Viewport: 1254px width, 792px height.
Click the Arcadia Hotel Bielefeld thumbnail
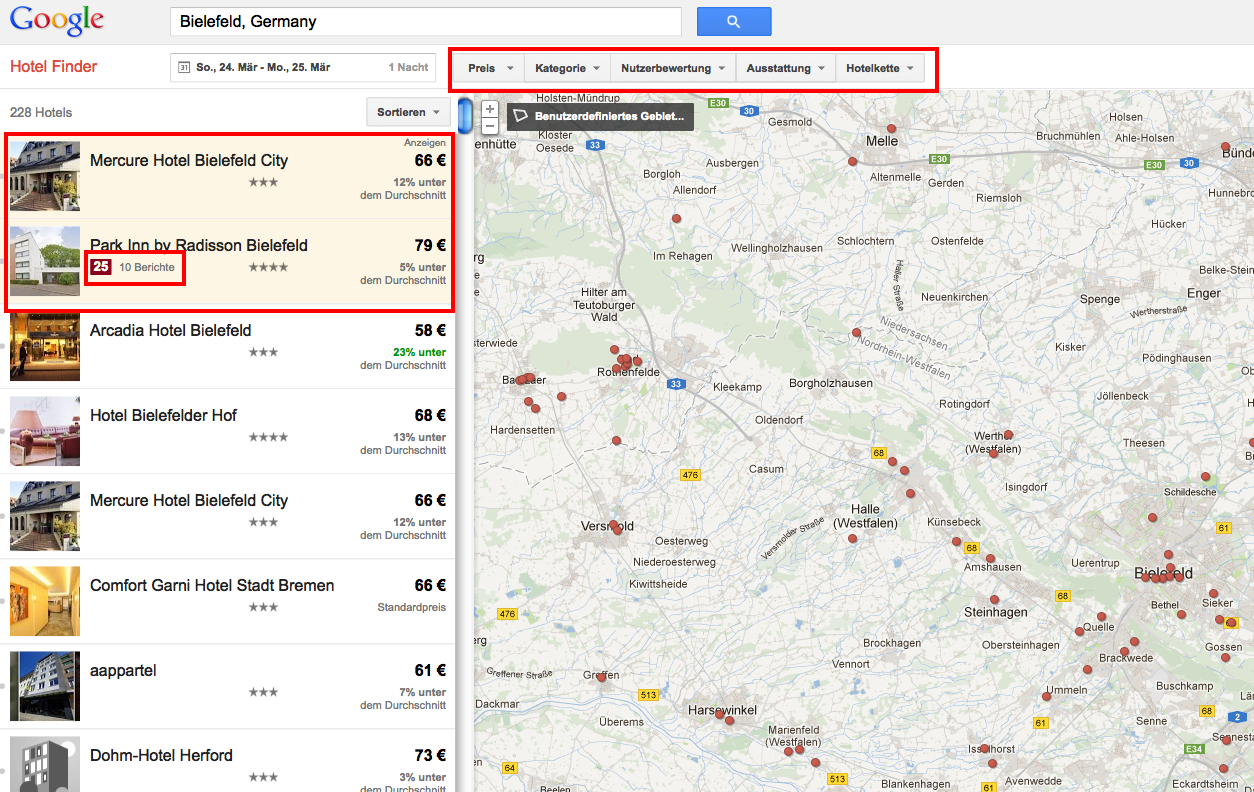point(45,346)
